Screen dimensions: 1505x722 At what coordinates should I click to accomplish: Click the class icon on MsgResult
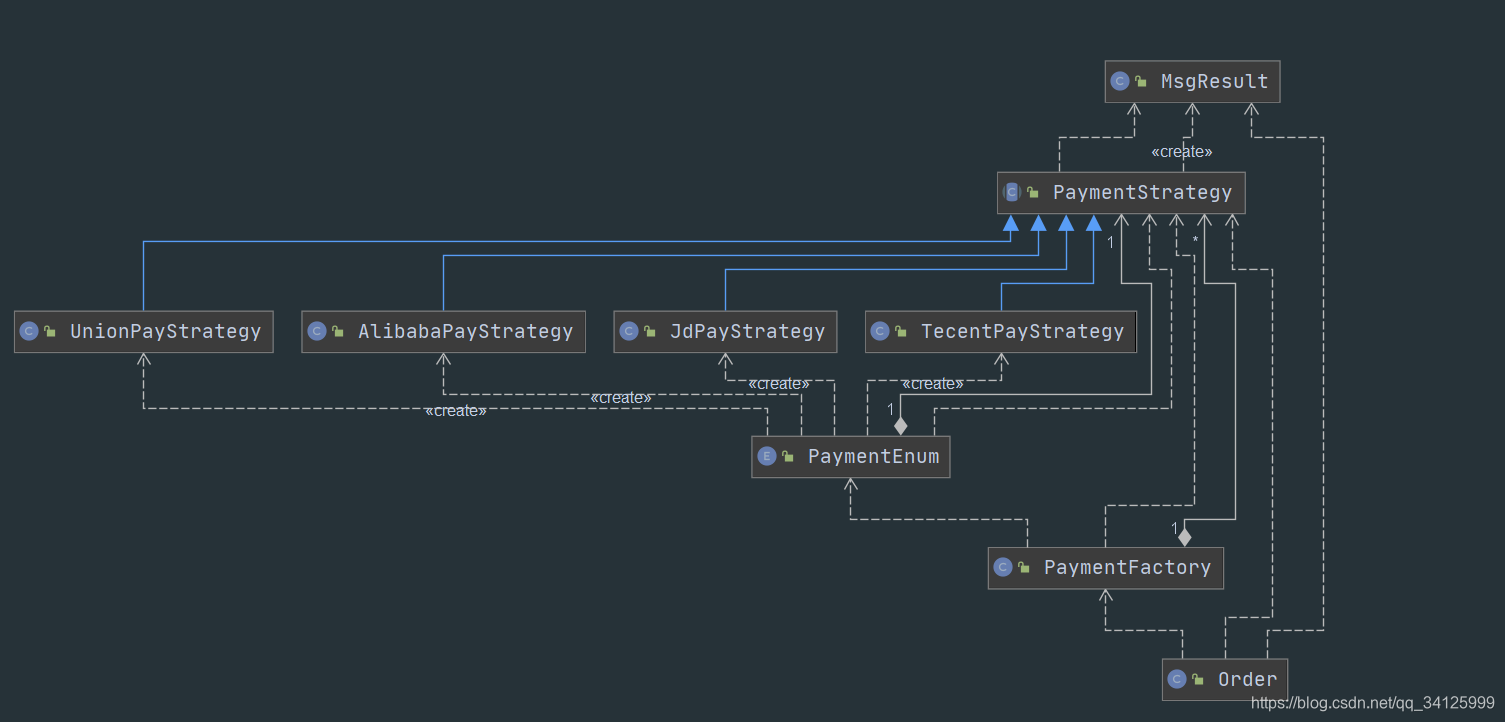click(1120, 82)
